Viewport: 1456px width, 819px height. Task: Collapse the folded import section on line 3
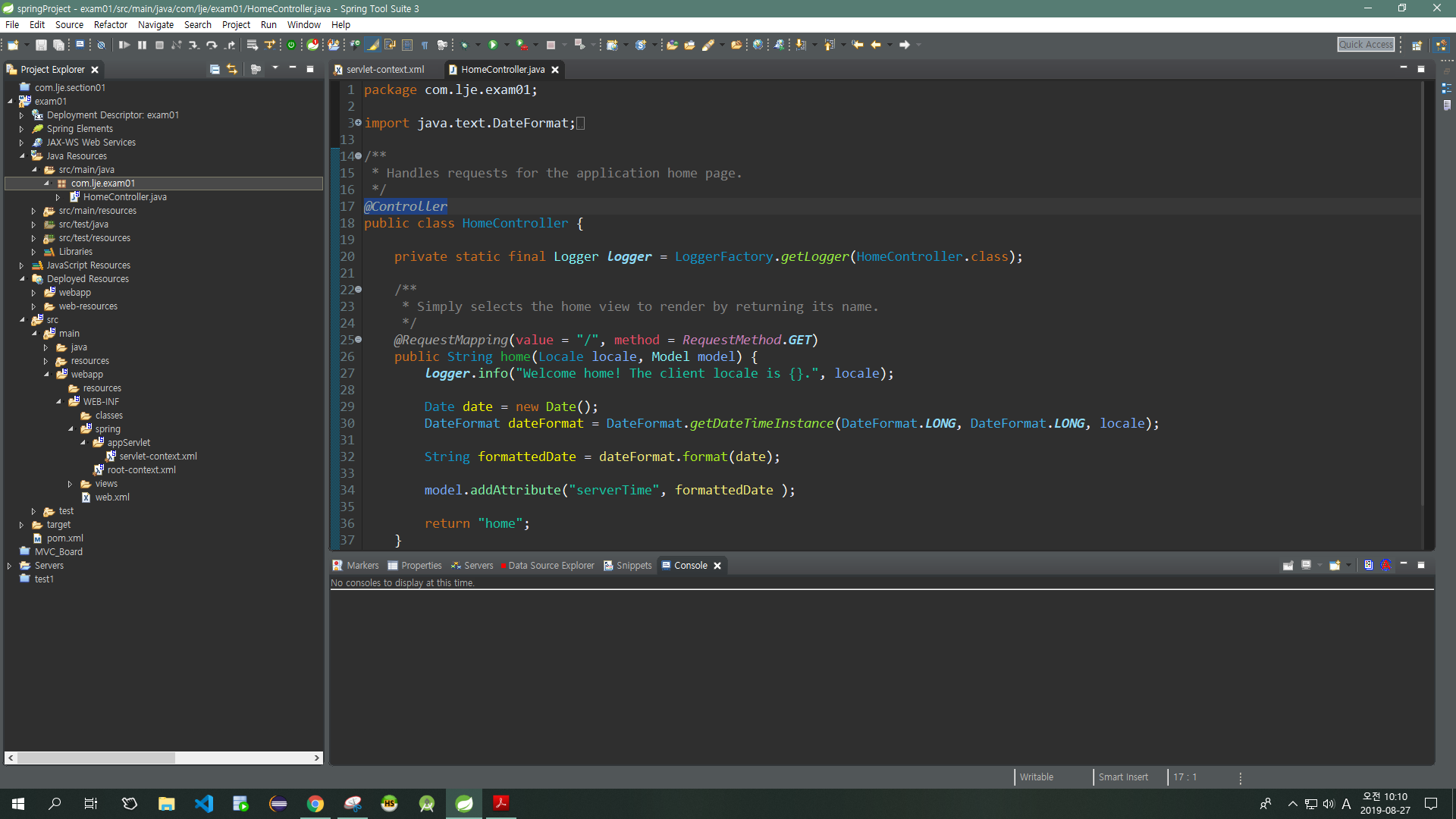coord(358,123)
